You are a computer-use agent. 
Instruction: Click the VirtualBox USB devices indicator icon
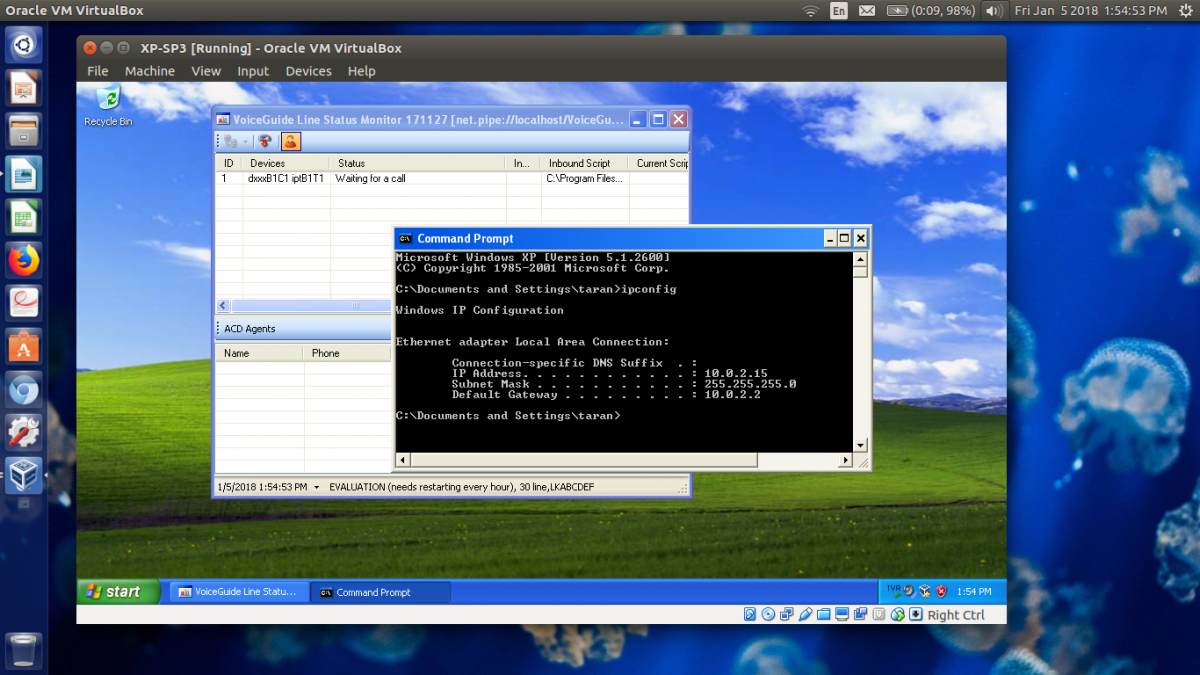click(x=805, y=614)
